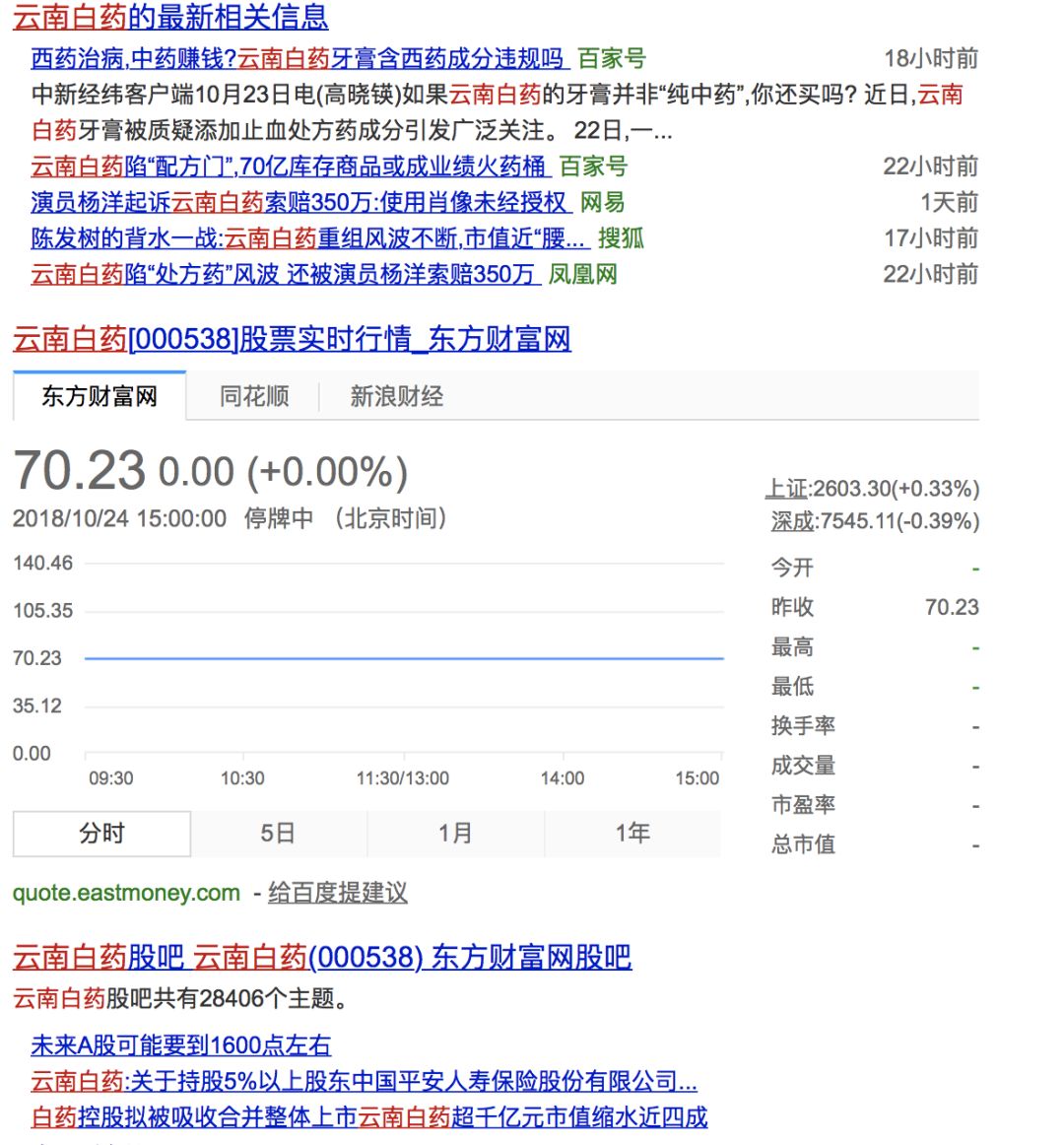Visit the quote.eastmoney.com source link
The height and width of the screenshot is (1145, 1064).
pyautogui.click(x=123, y=894)
